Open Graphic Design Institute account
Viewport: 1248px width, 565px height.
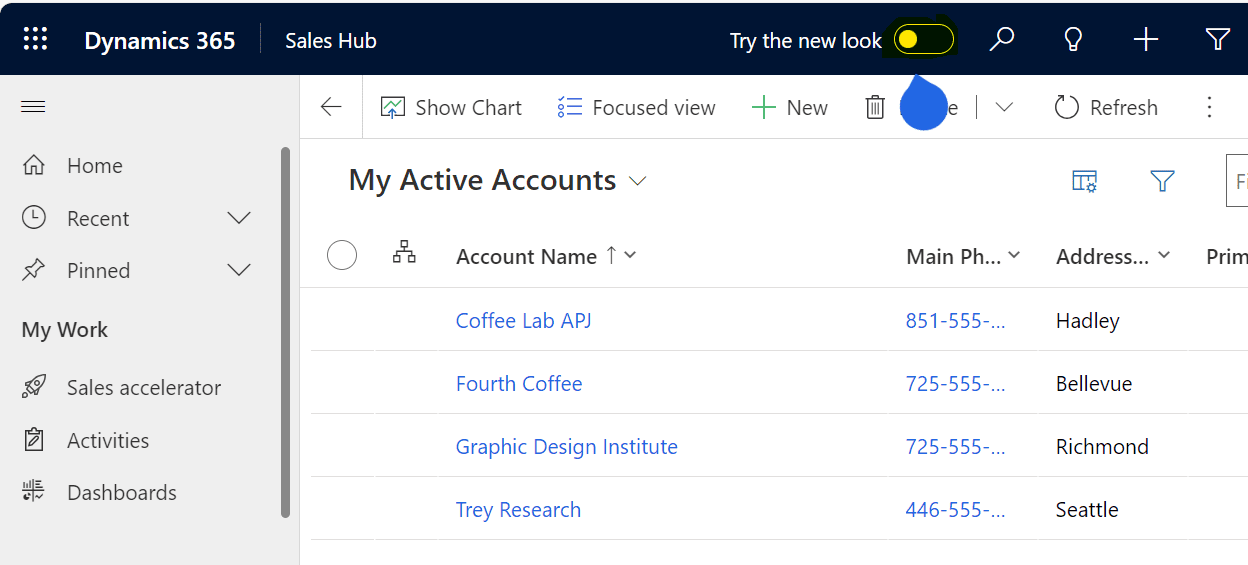click(567, 446)
